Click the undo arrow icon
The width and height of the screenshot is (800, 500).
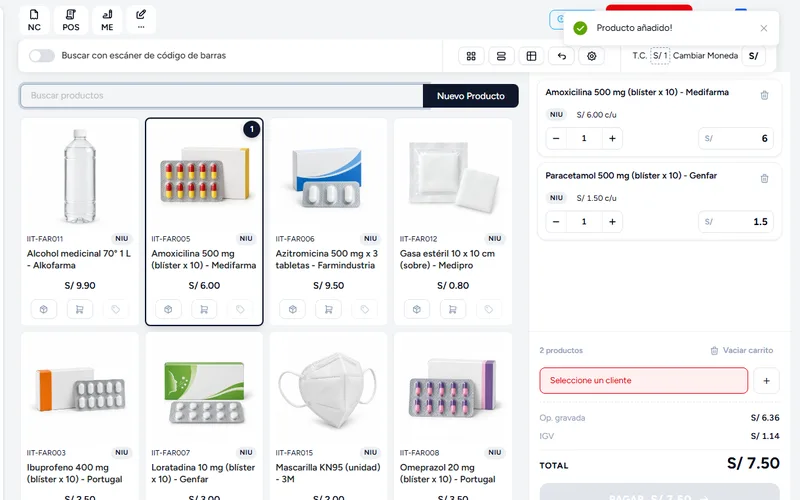[x=561, y=56]
